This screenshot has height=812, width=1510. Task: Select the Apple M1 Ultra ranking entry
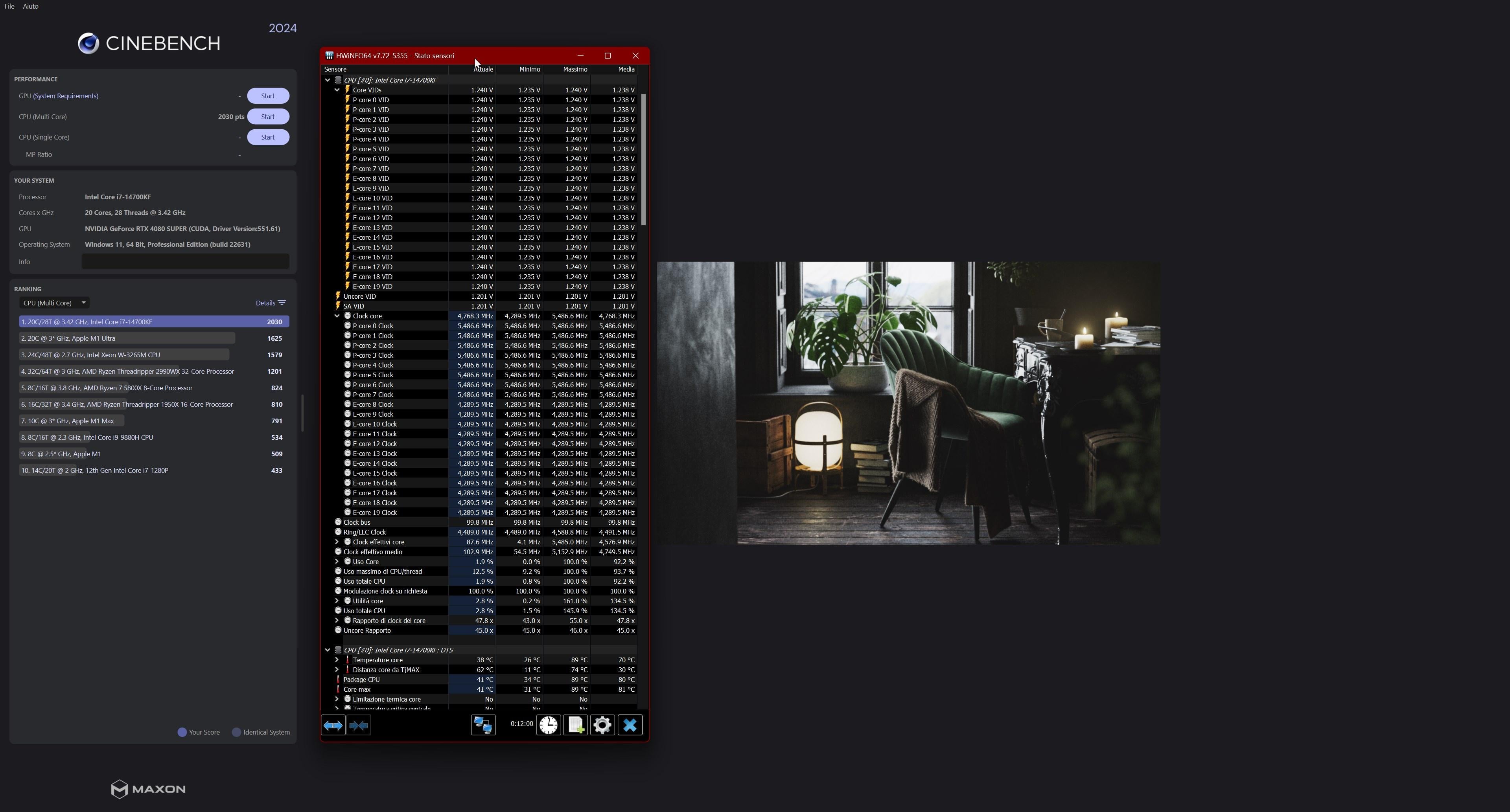[x=154, y=338]
